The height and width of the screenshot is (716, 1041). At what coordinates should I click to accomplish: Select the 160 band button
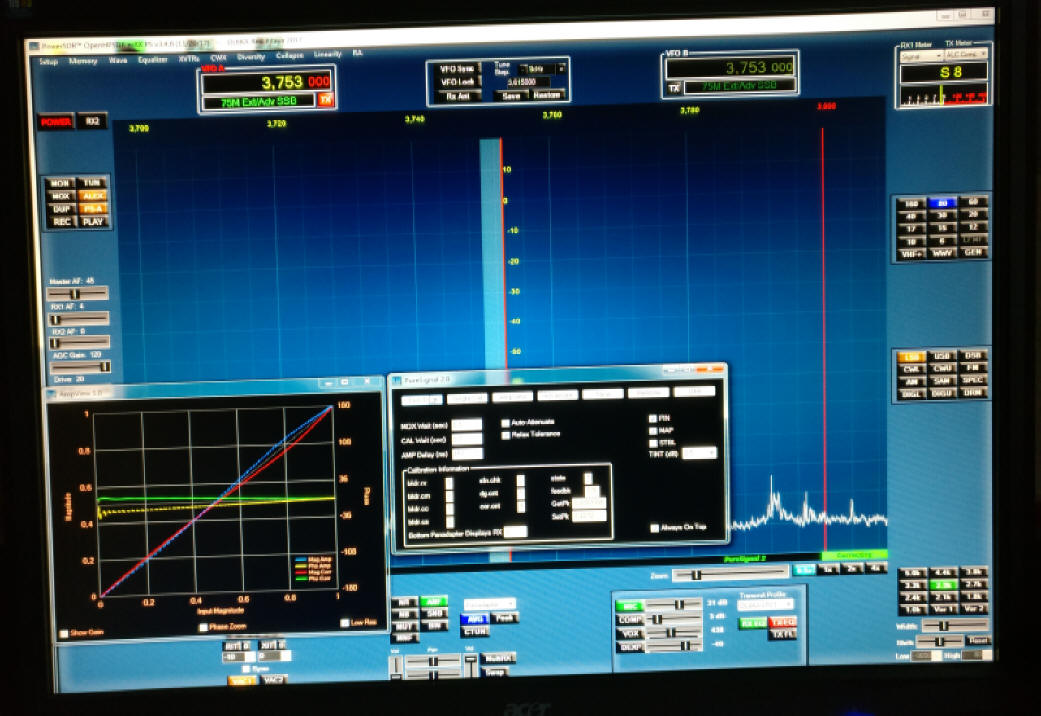[x=912, y=204]
